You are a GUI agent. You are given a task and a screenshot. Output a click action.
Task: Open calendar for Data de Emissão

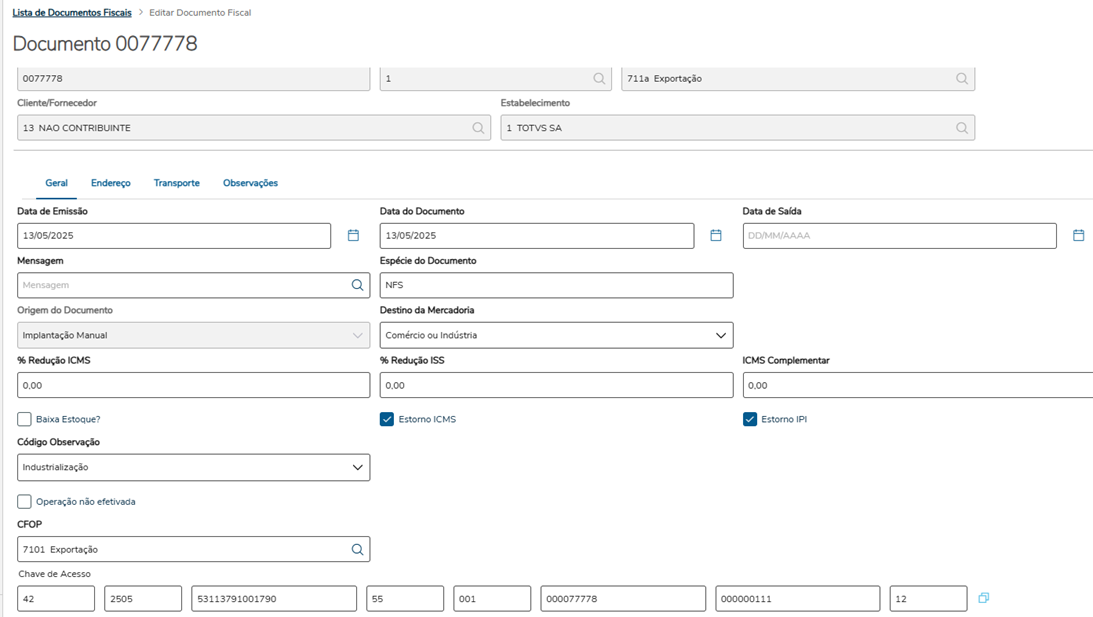[x=353, y=236]
